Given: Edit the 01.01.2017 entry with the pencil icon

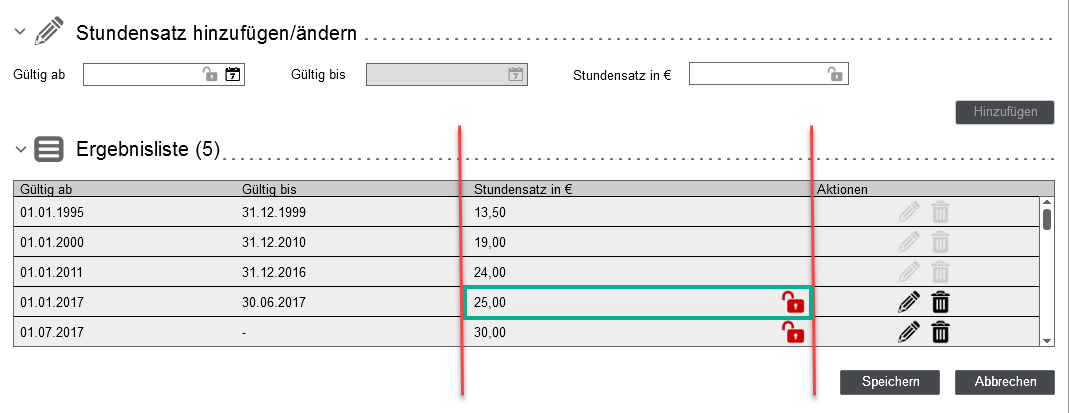Looking at the screenshot, I should (x=909, y=302).
